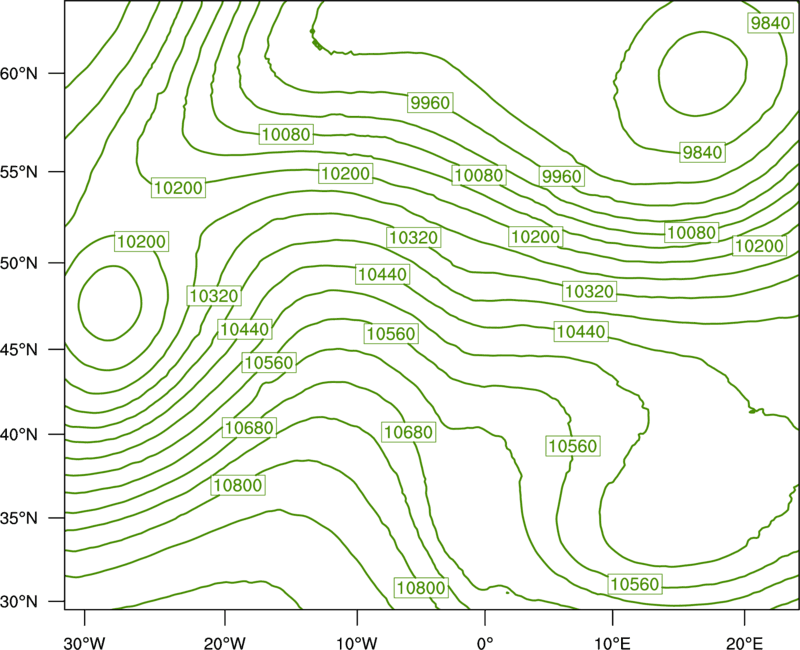Click the 10680 label left of 40°N center

tap(249, 428)
